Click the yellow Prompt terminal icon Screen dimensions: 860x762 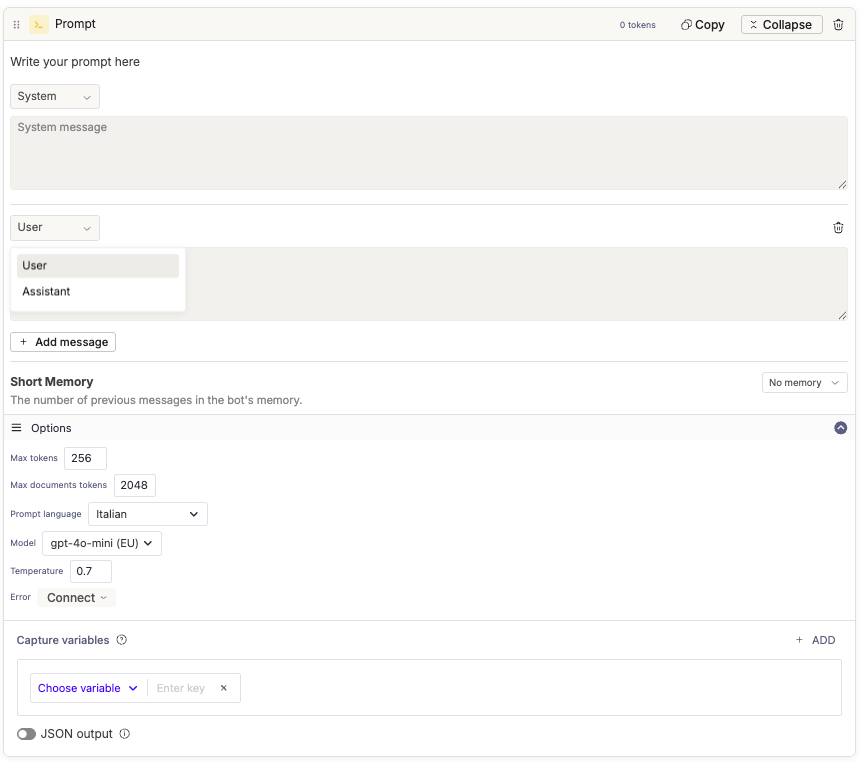(39, 24)
